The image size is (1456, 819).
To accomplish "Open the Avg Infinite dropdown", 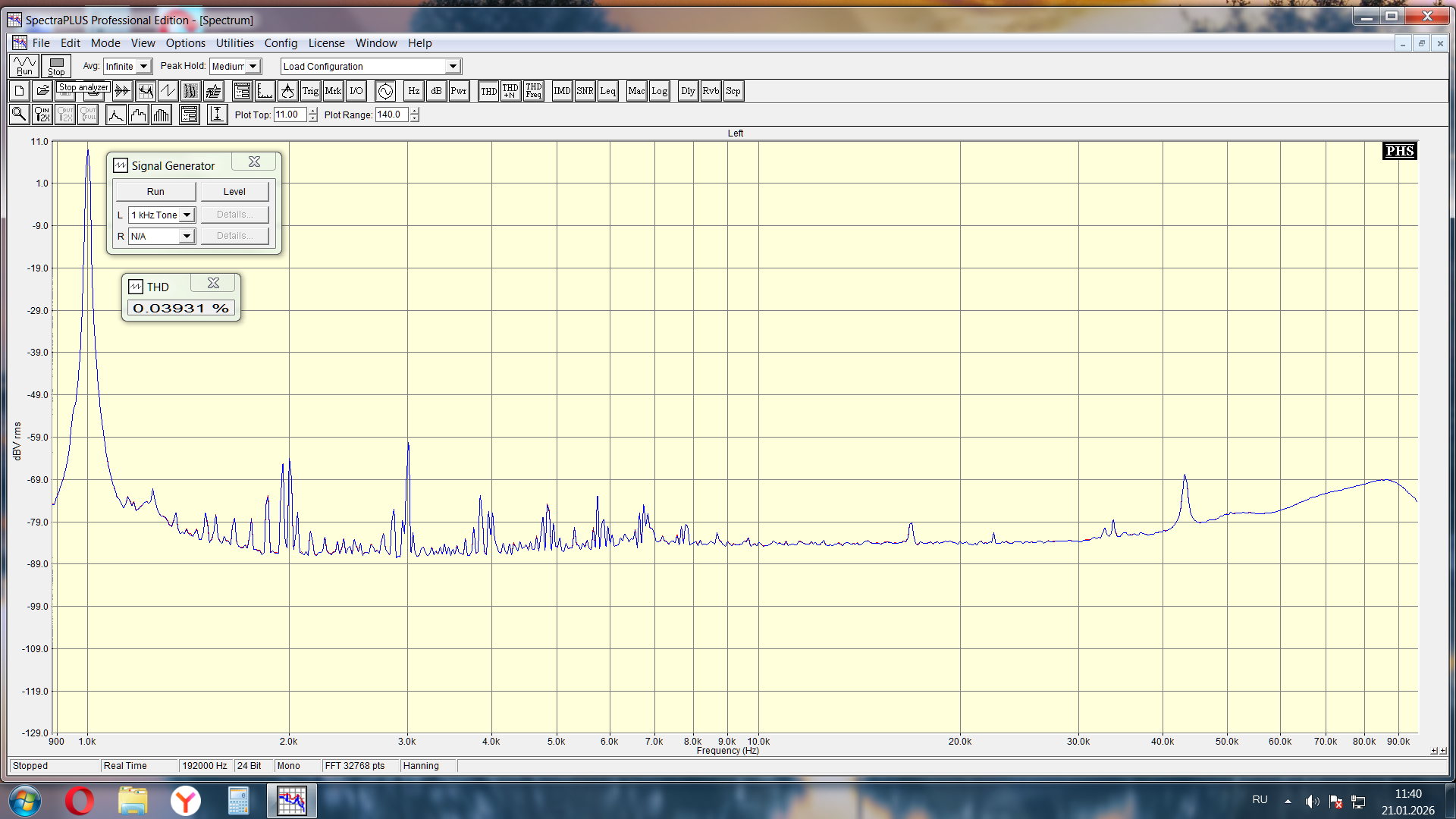I will (x=143, y=67).
